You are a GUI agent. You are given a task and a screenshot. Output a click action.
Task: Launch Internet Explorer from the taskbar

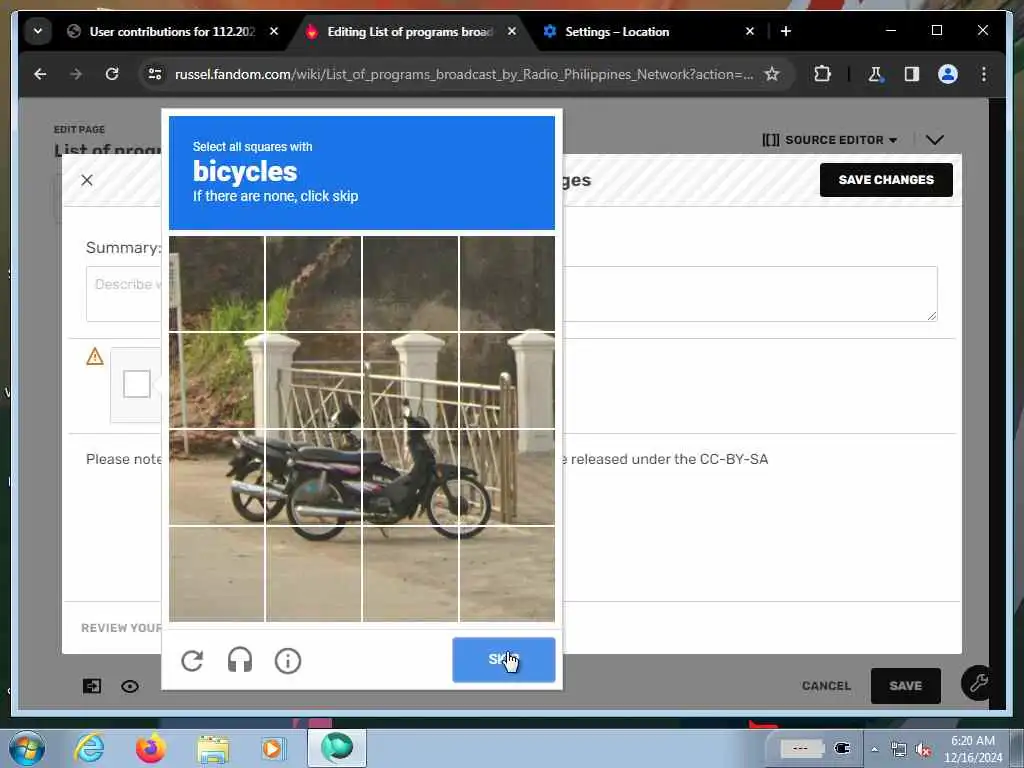click(x=89, y=748)
